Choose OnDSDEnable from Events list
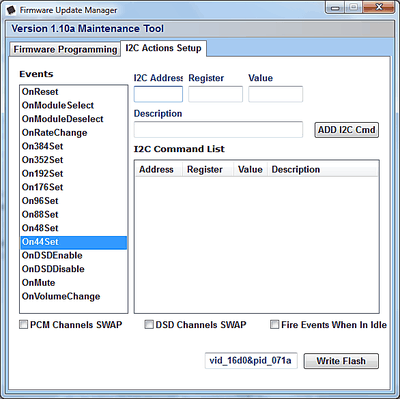 point(74,255)
